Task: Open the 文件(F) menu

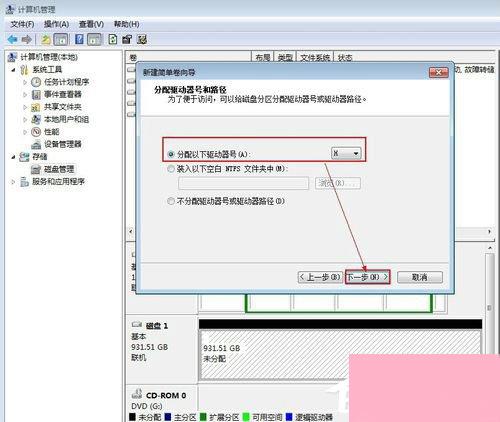Action: (x=22, y=24)
